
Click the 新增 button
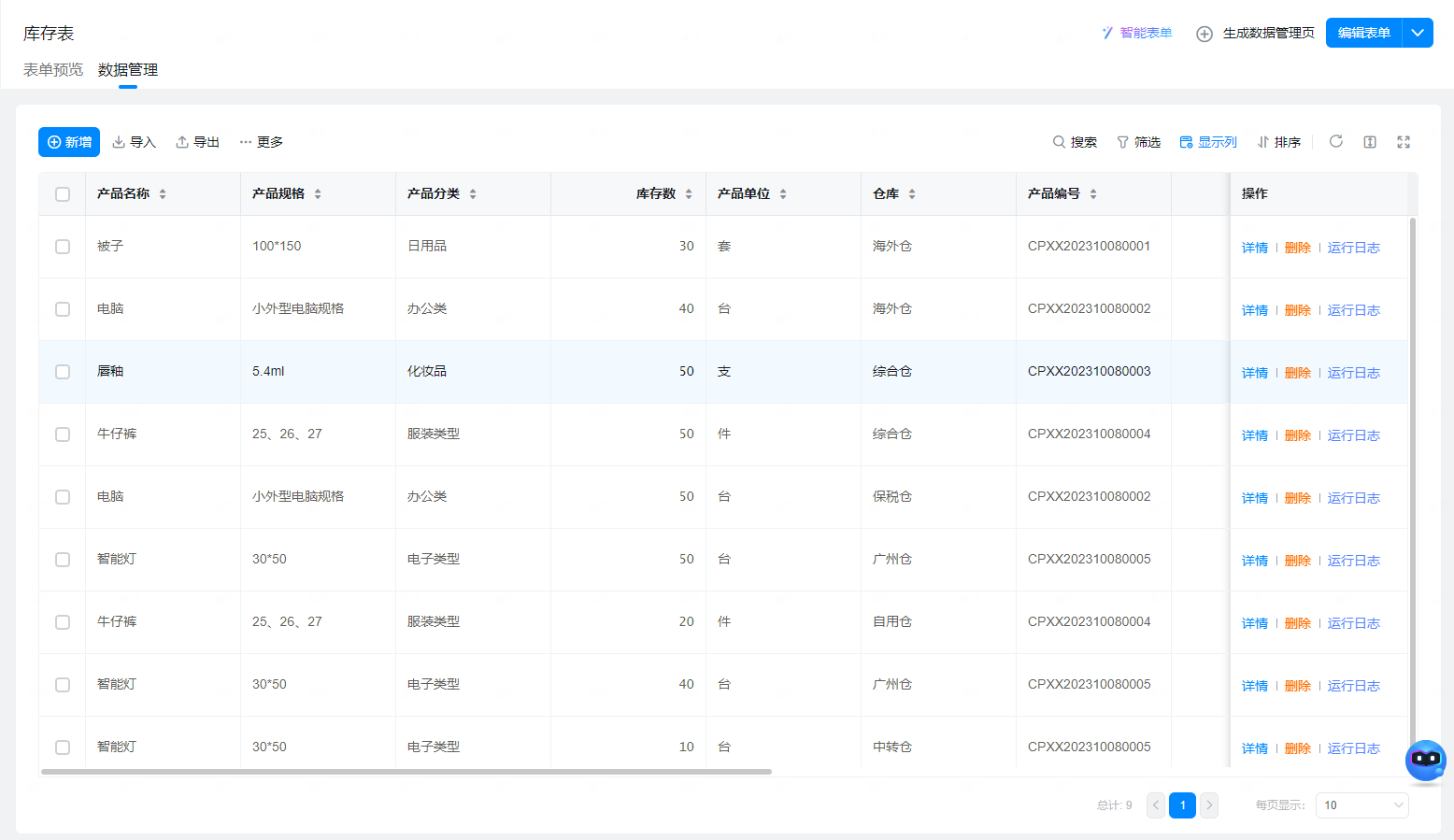[69, 142]
